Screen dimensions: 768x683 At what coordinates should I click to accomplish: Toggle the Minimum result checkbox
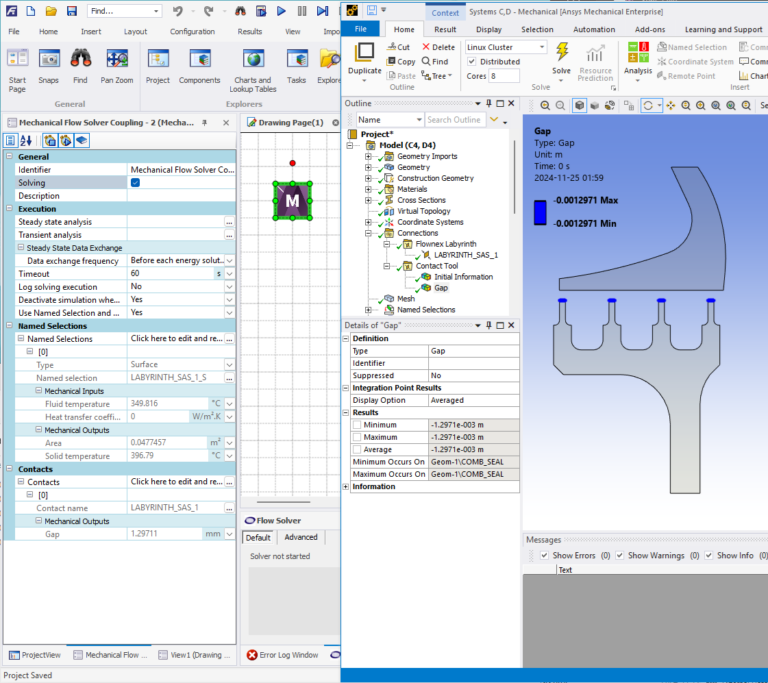[357, 425]
